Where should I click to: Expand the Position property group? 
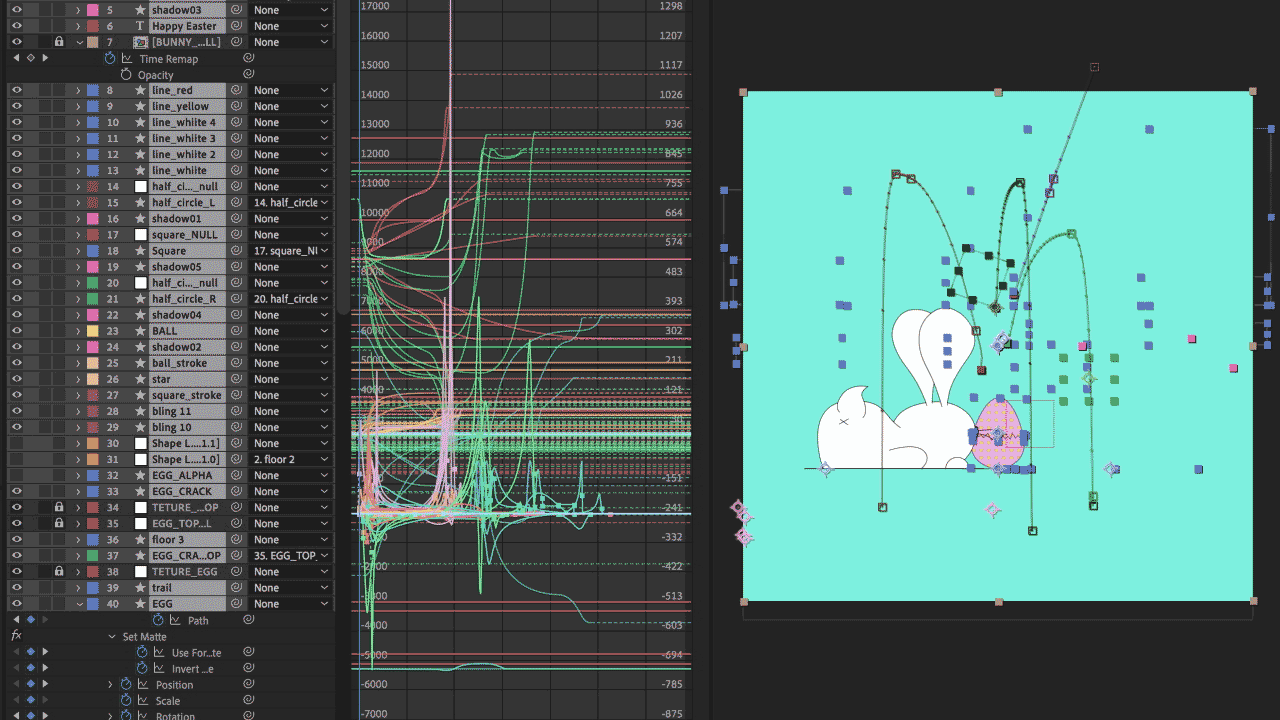pos(110,685)
